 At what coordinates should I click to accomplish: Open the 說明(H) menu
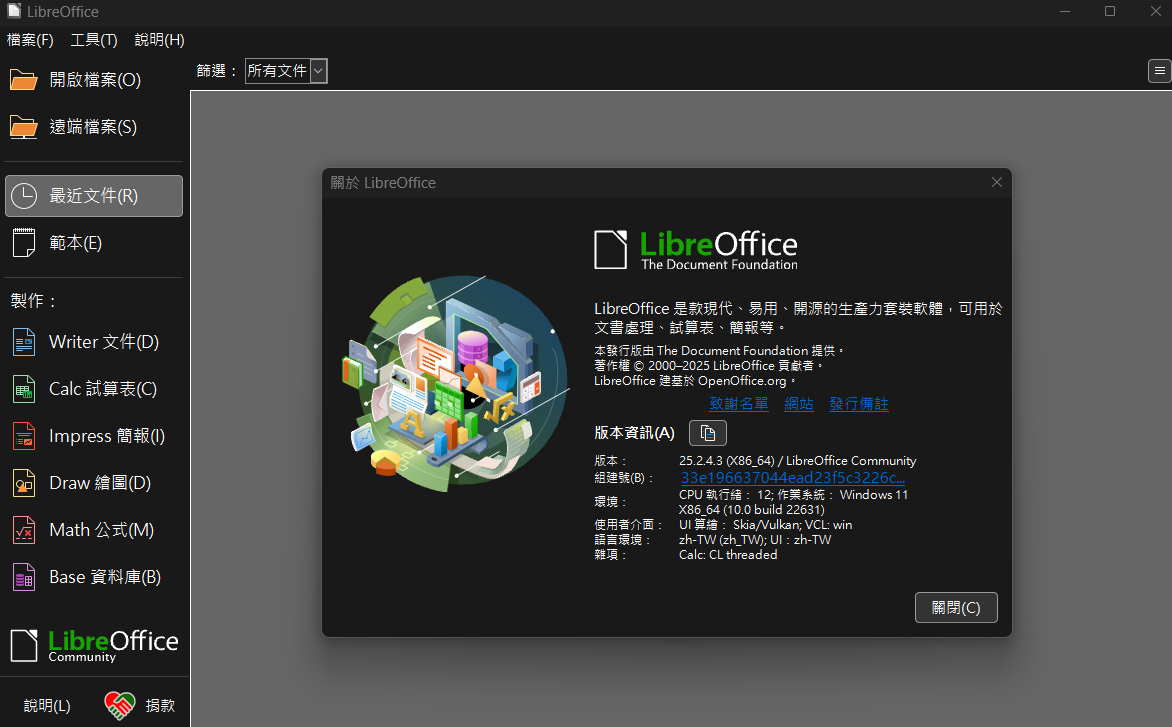click(x=159, y=40)
